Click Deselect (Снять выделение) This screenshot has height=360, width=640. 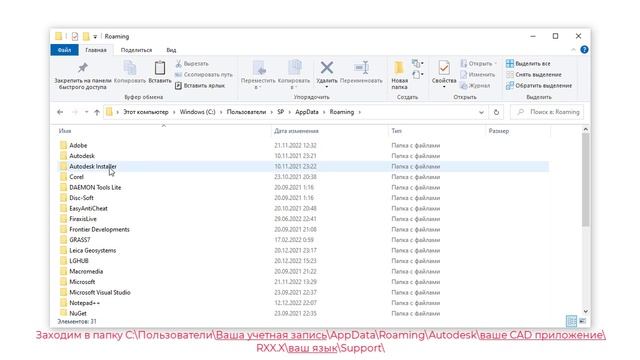533,75
